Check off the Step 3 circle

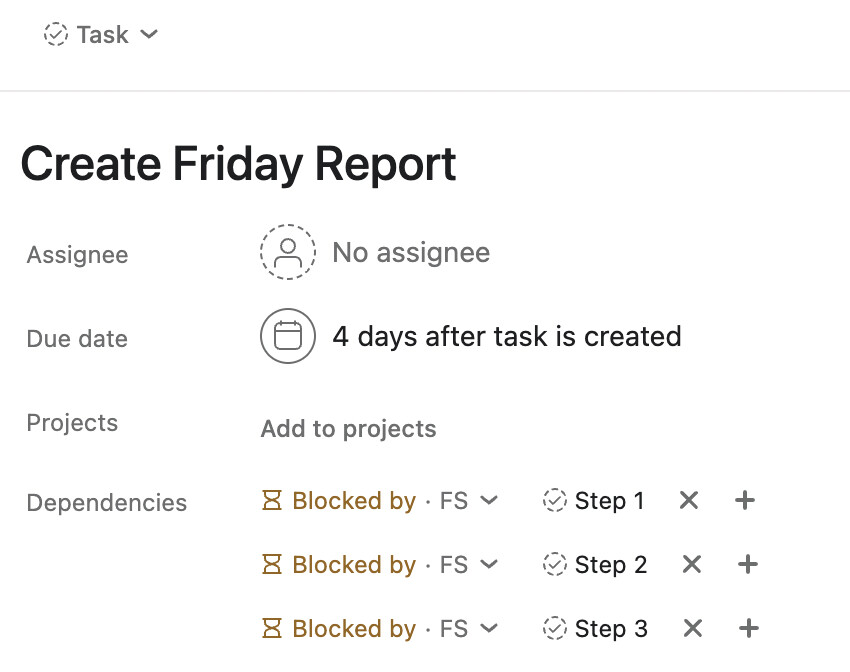554,628
